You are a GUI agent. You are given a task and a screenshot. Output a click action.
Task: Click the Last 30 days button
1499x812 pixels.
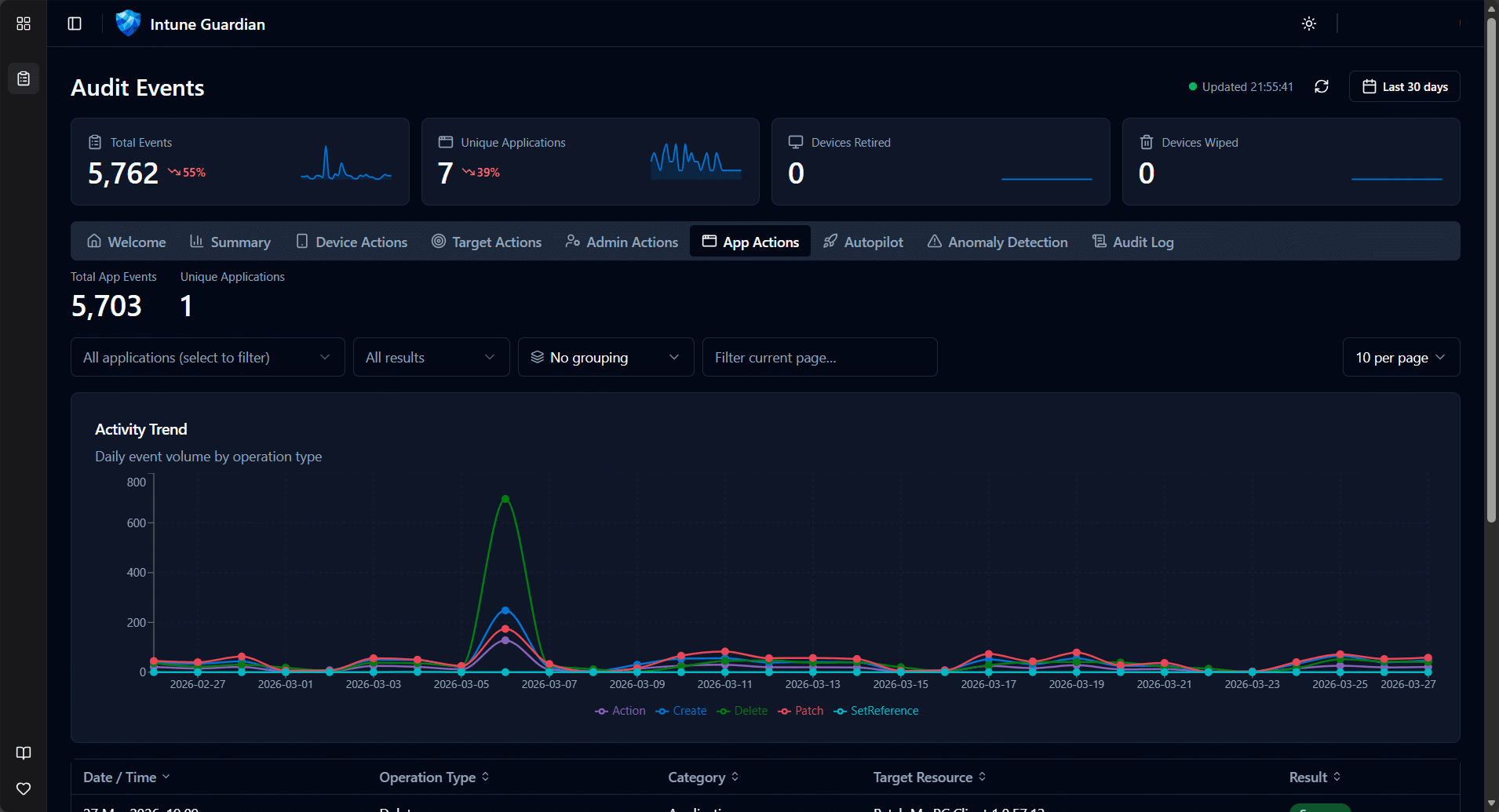(x=1404, y=86)
